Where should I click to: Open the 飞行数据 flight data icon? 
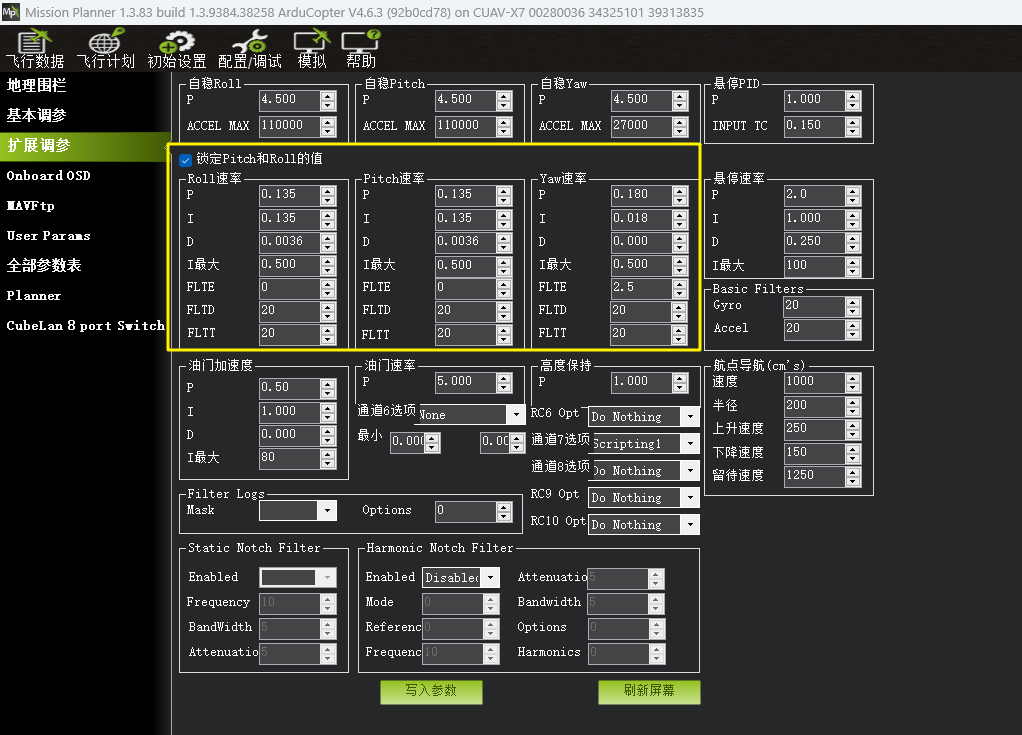[x=34, y=47]
